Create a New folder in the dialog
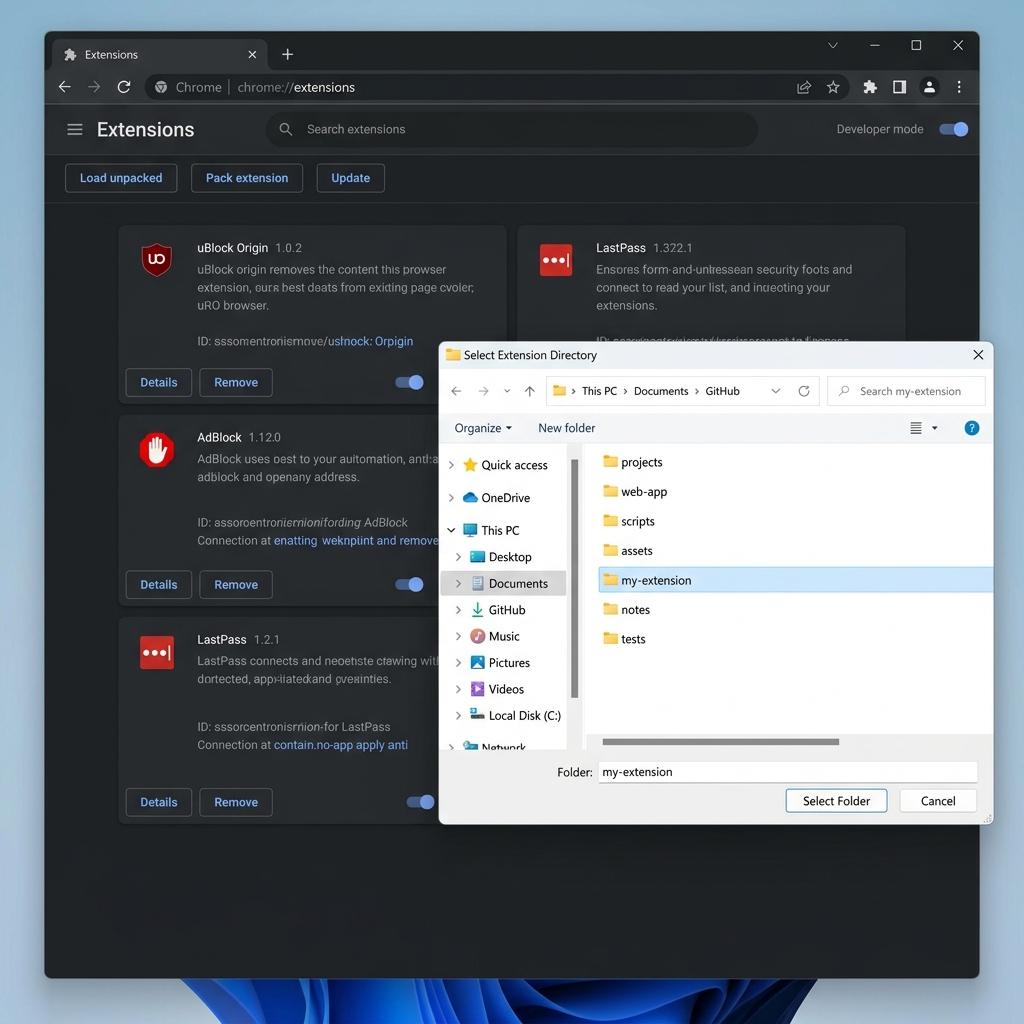The width and height of the screenshot is (1024, 1024). pos(566,428)
